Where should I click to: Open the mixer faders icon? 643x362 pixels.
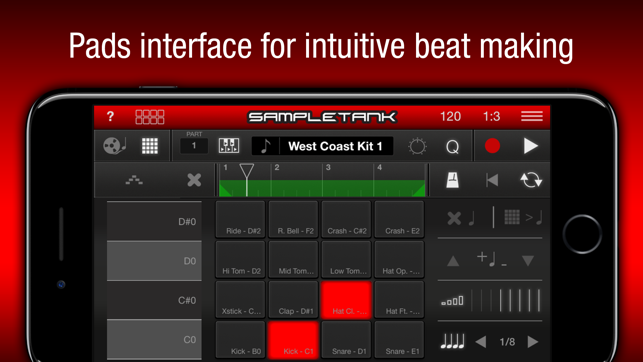click(229, 146)
